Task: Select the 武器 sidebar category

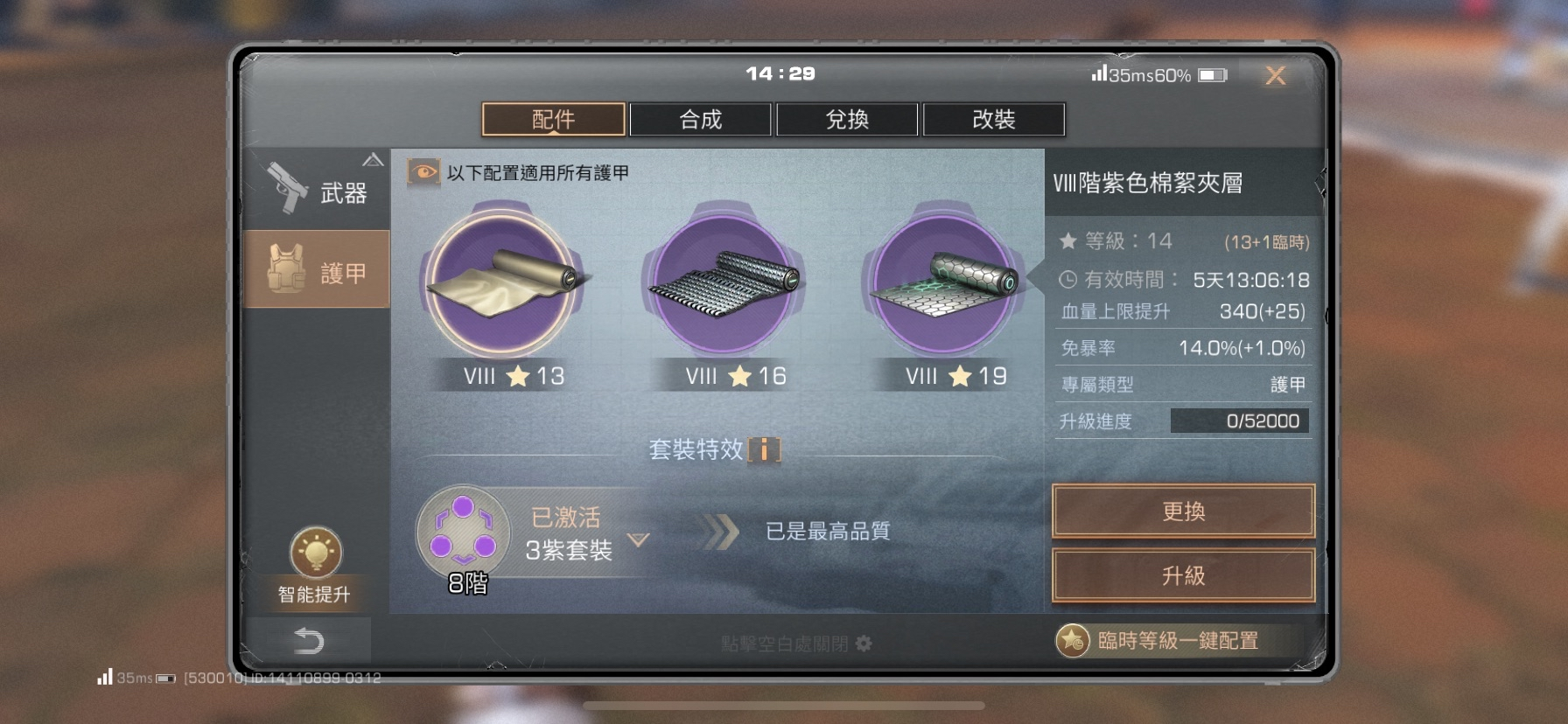Action: [316, 190]
